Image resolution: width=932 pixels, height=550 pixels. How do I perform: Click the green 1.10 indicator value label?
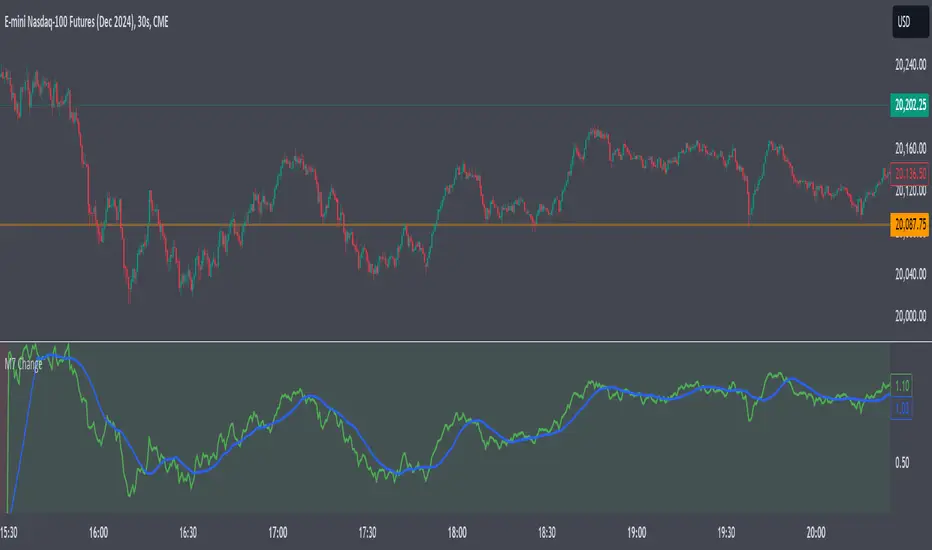(x=901, y=385)
